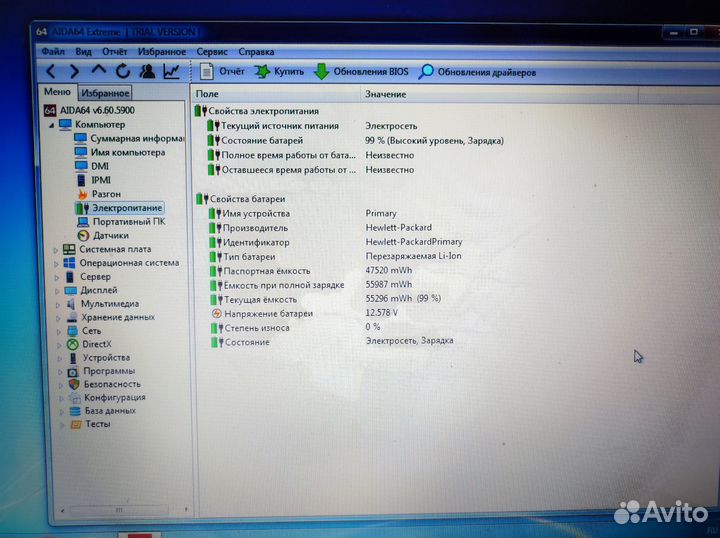Click the Поле column header
Viewport: 720px width, 538px height.
(276, 94)
